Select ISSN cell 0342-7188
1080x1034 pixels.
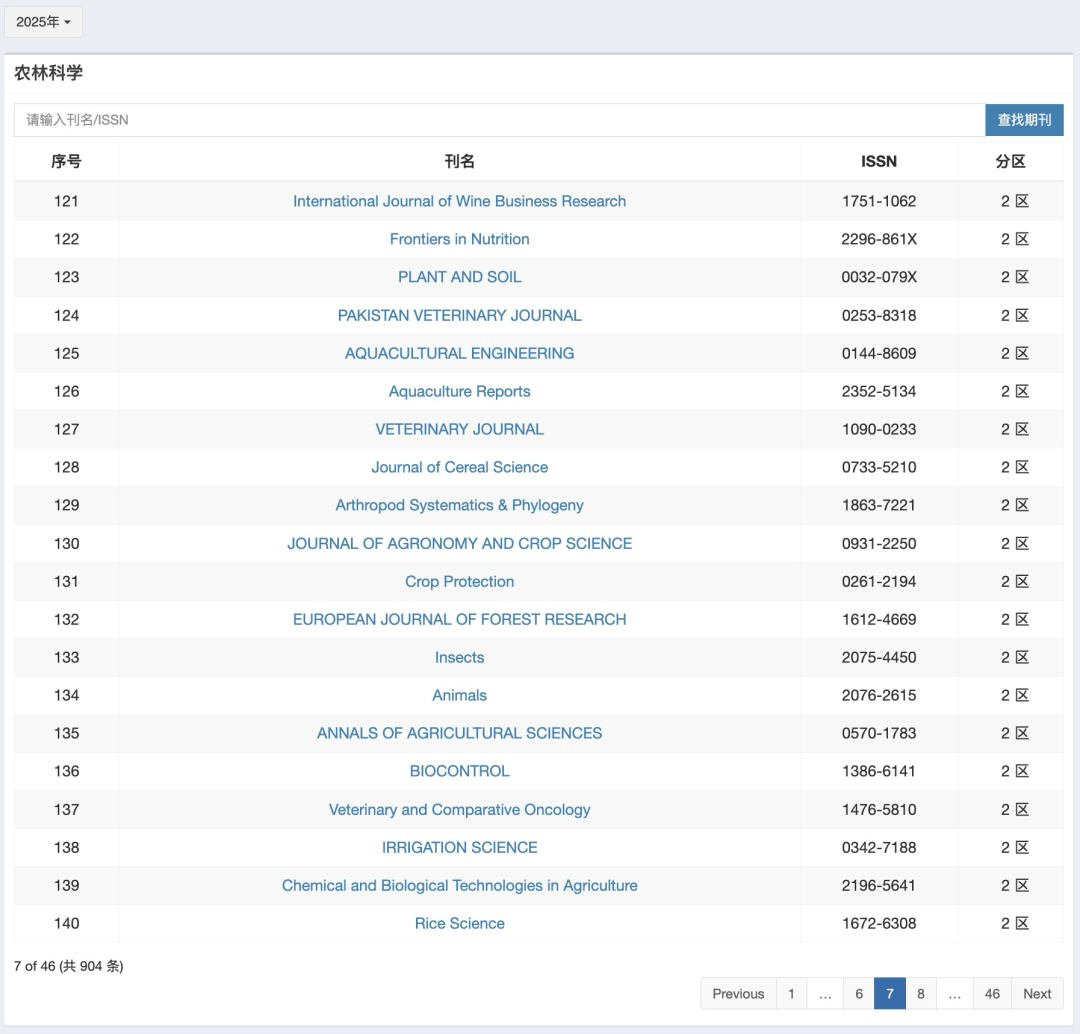point(879,847)
